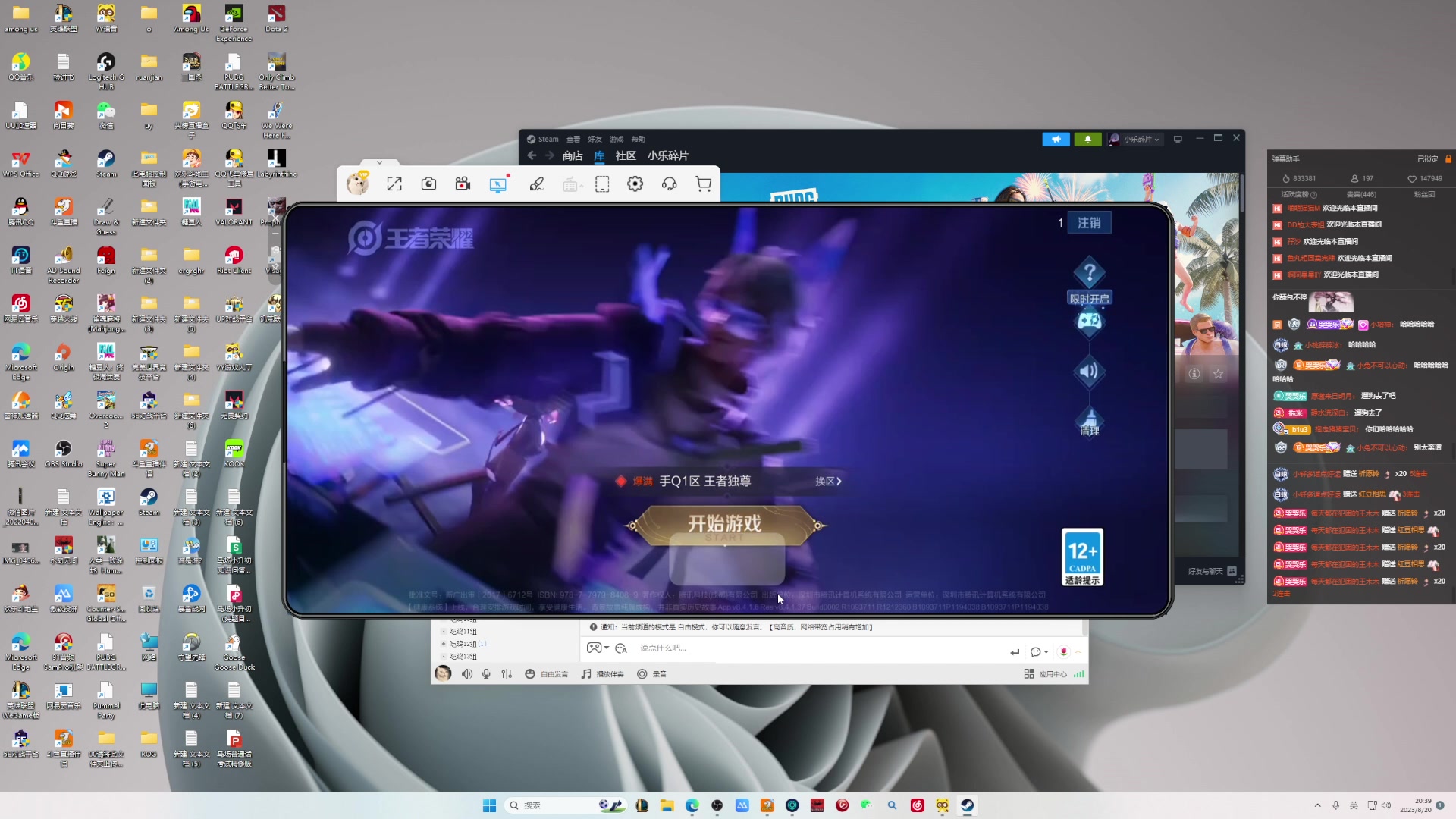Open the shopping cart icon in toolbar
Image resolution: width=1456 pixels, height=819 pixels.
pyautogui.click(x=704, y=184)
